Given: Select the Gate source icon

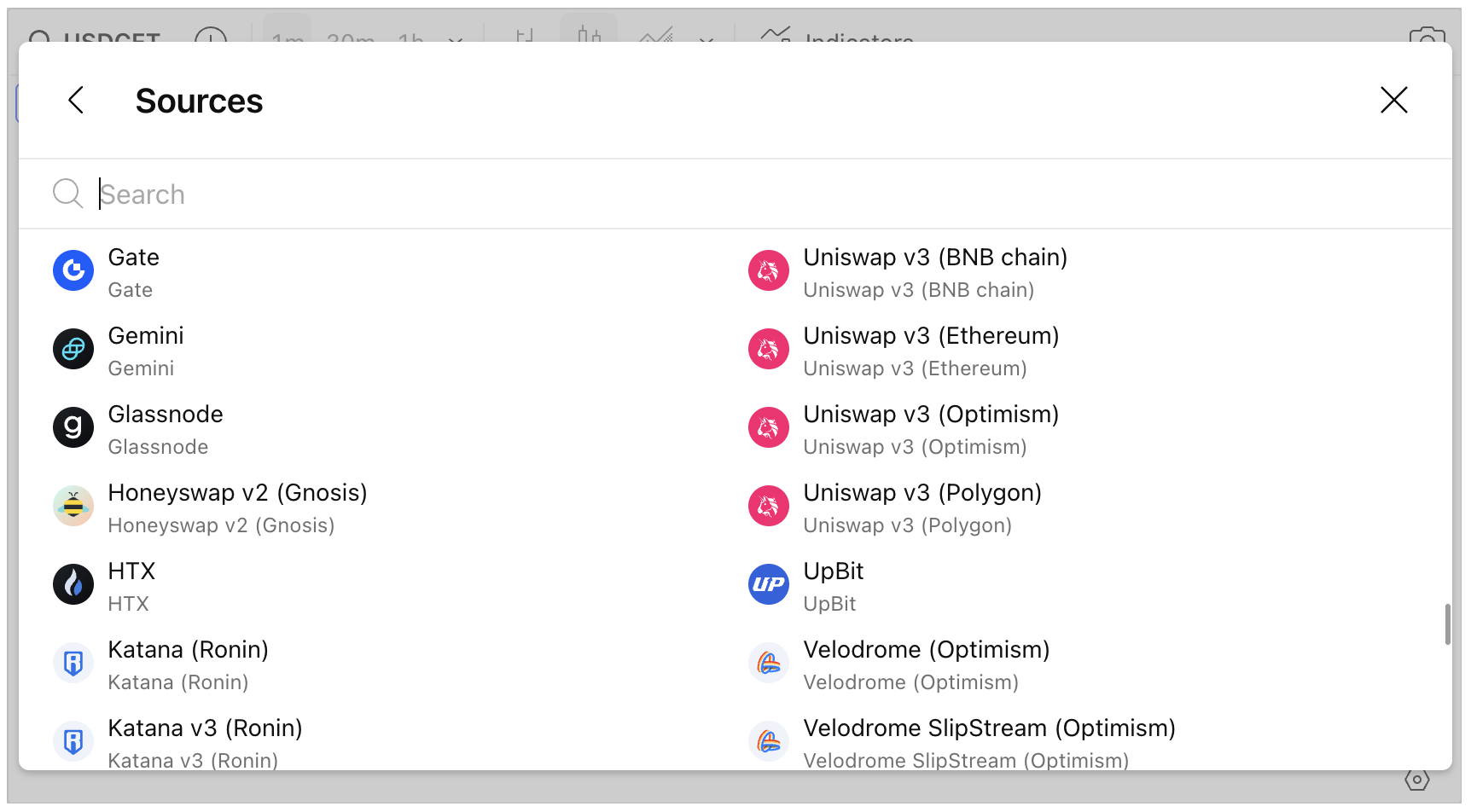Looking at the screenshot, I should point(73,270).
